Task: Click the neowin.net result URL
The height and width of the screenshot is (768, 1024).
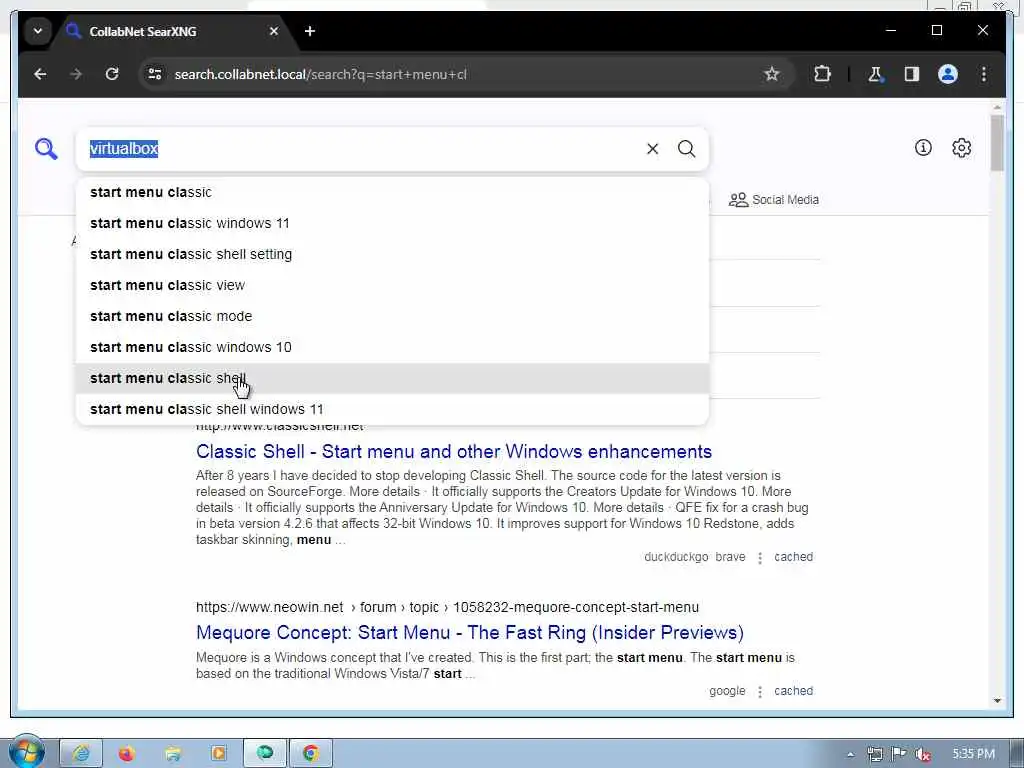Action: pos(447,607)
